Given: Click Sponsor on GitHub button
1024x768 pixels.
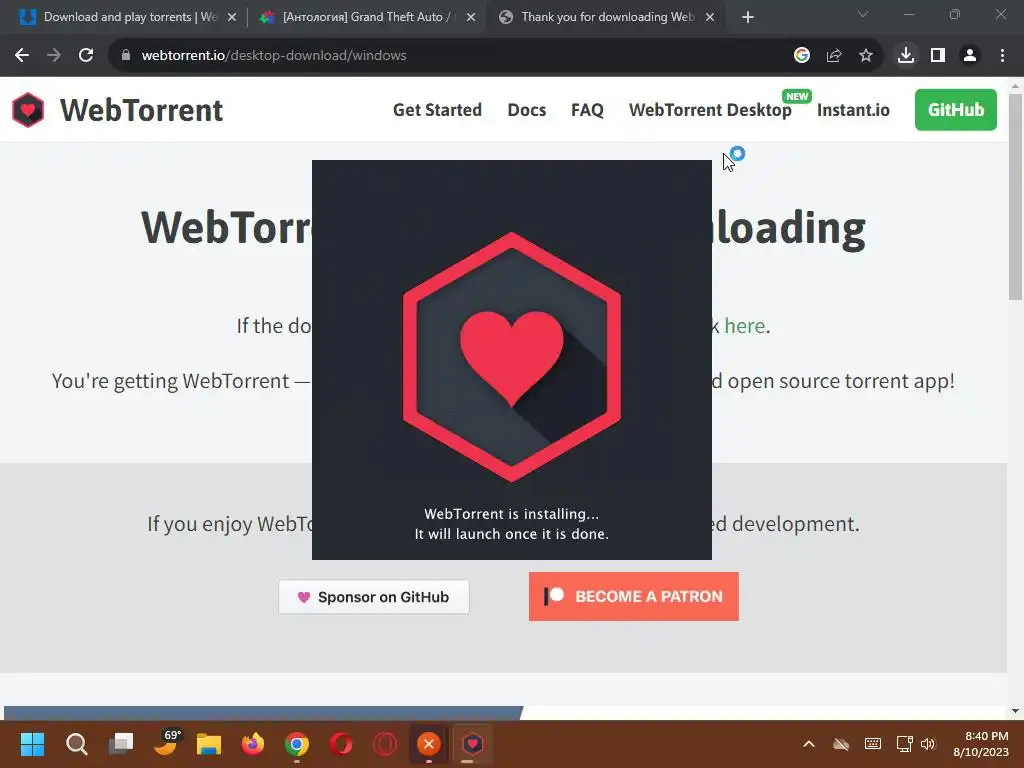Looking at the screenshot, I should pyautogui.click(x=374, y=597).
